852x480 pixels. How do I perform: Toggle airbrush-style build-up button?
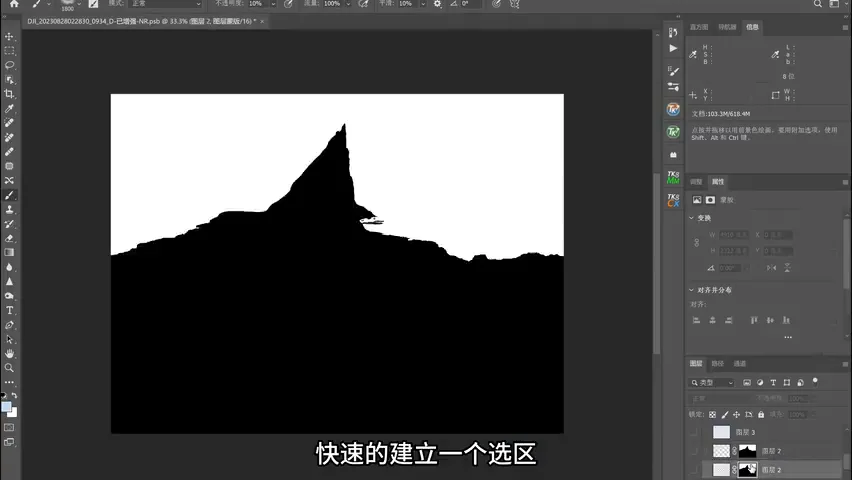point(364,4)
